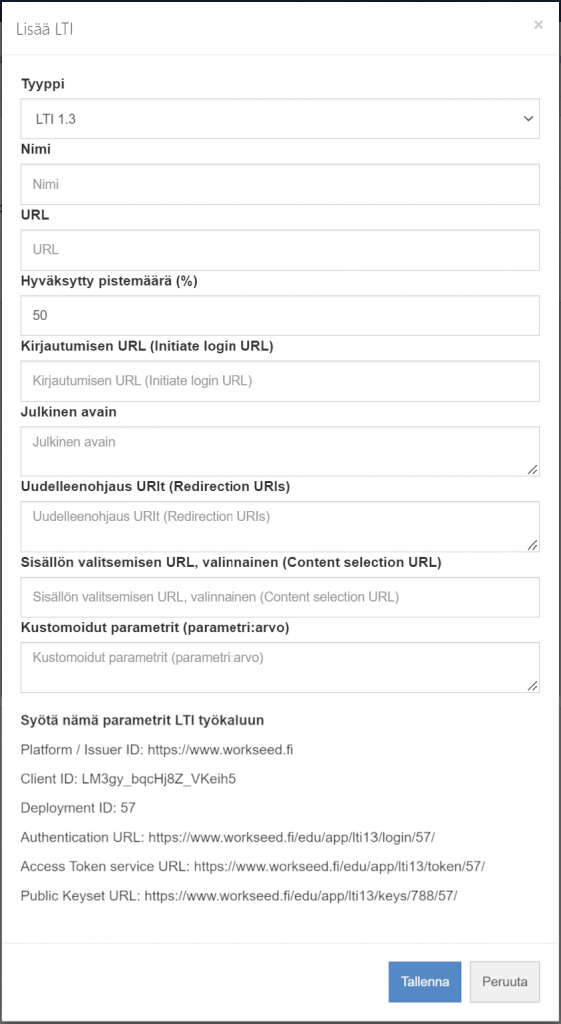The width and height of the screenshot is (561, 1024).
Task: Select the Hyväksytty pistemäärä field with 50
Action: [x=280, y=315]
